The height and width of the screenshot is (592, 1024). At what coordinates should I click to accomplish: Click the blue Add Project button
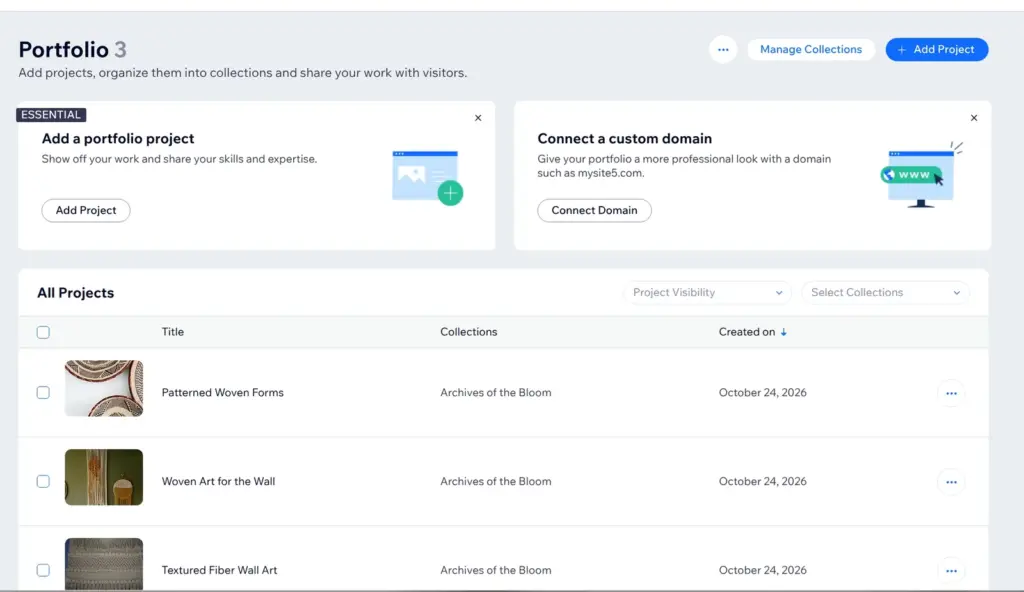[x=936, y=50]
